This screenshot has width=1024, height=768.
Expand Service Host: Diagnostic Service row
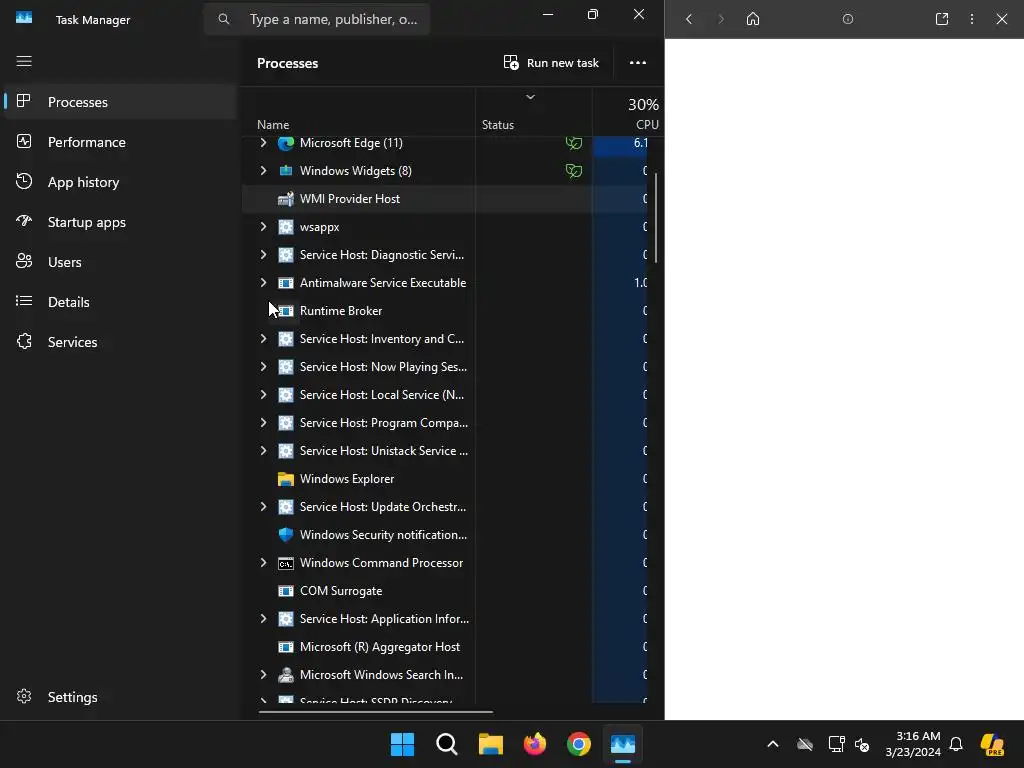[x=263, y=255]
